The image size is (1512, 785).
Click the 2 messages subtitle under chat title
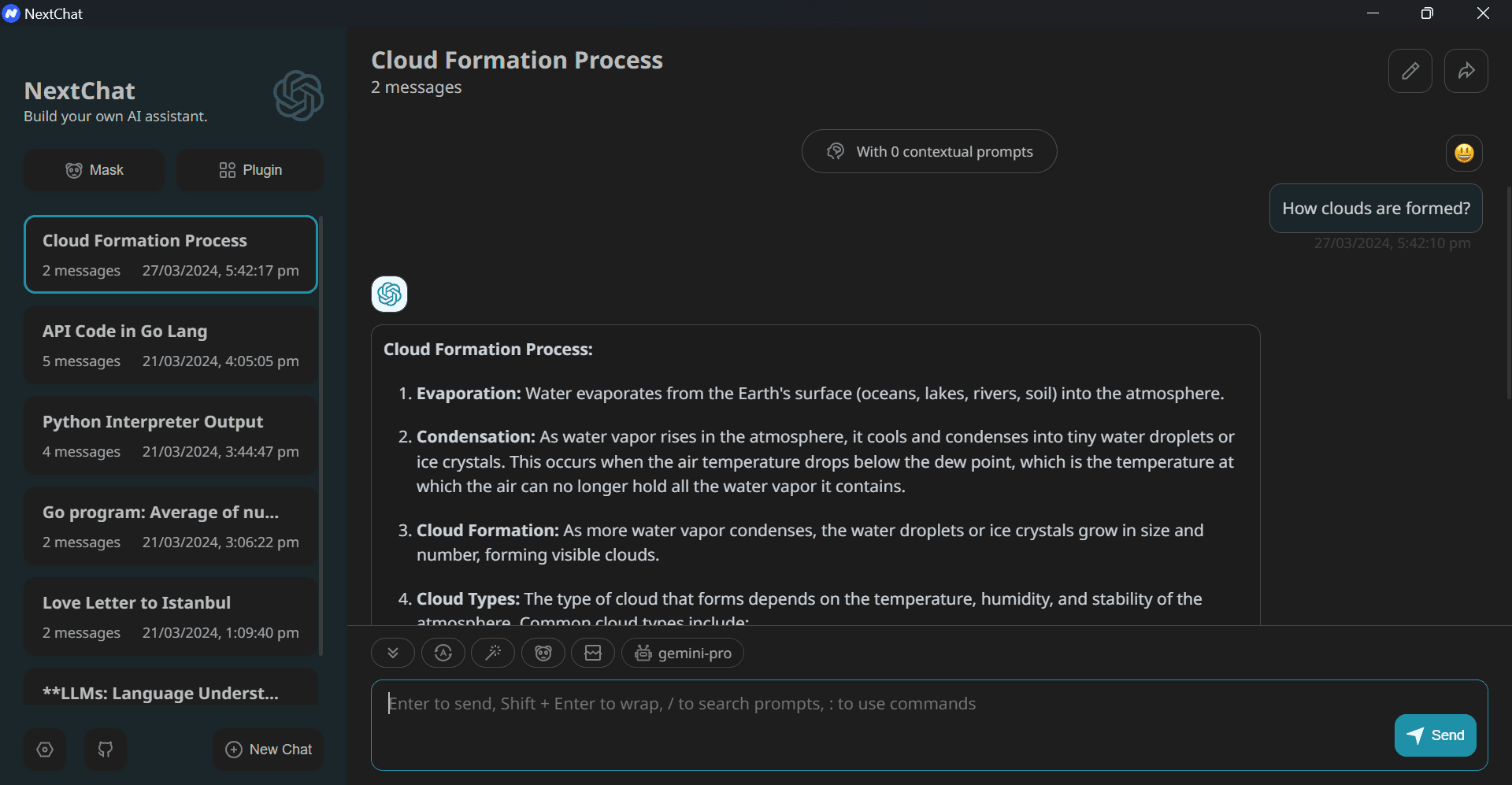pyautogui.click(x=417, y=87)
